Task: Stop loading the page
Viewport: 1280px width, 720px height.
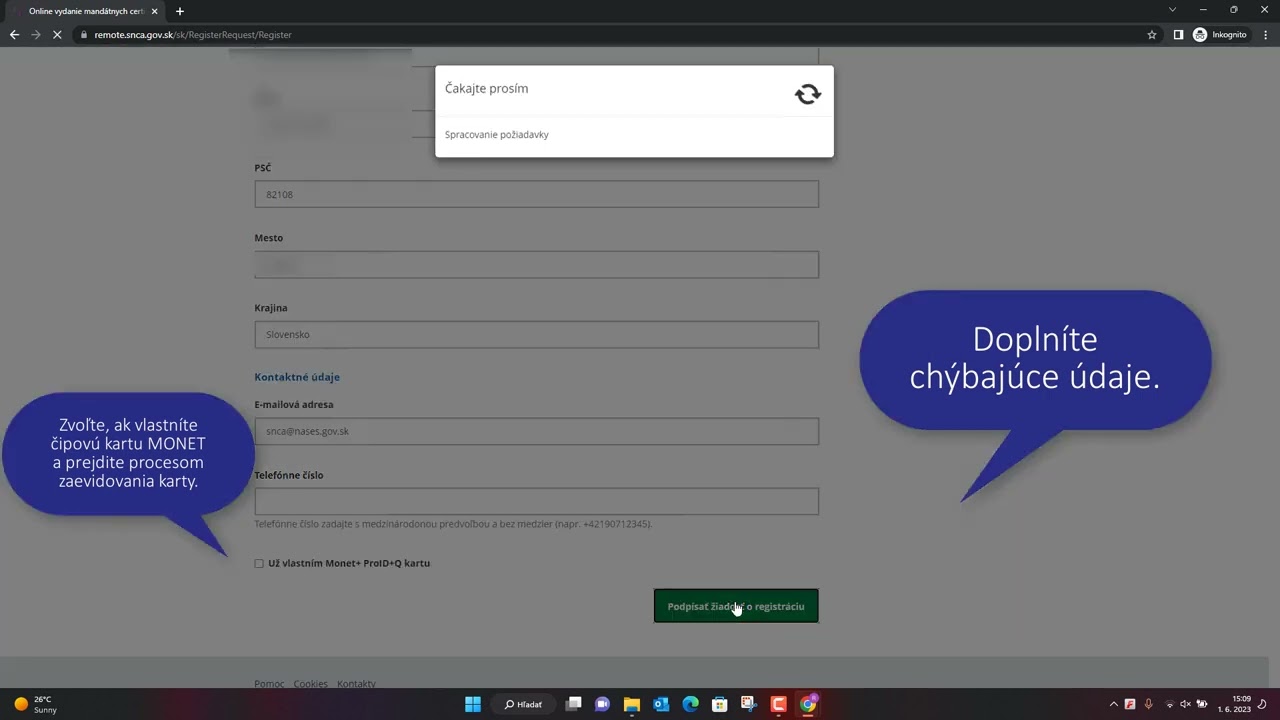Action: coord(57,34)
